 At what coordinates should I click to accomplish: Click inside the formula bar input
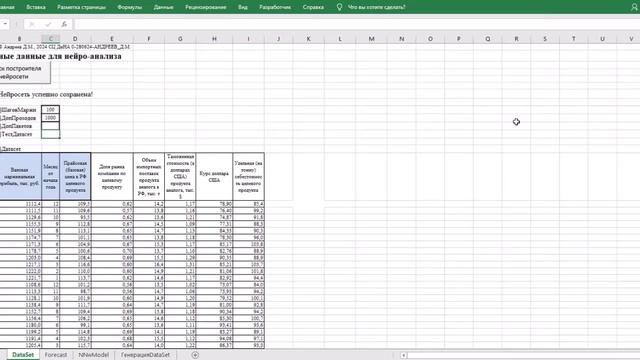point(357,24)
